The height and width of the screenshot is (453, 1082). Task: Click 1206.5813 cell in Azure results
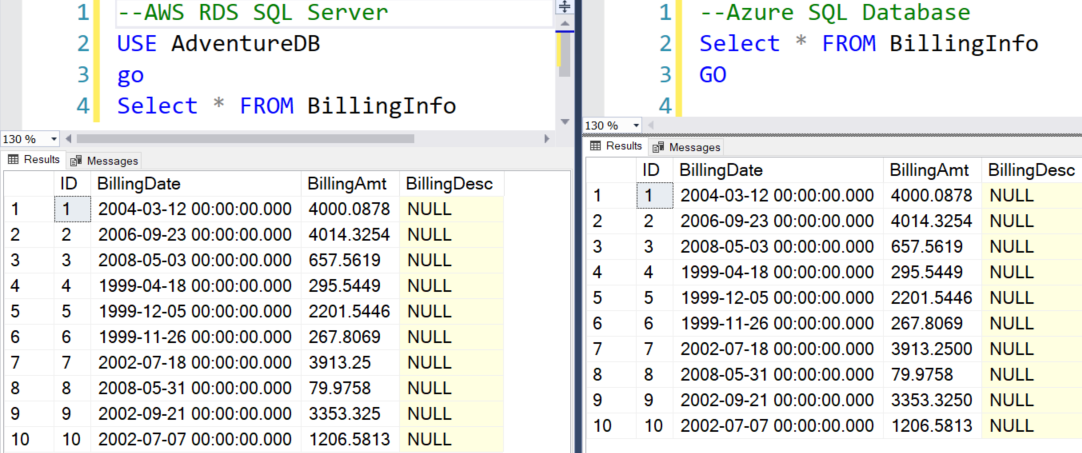(x=933, y=425)
